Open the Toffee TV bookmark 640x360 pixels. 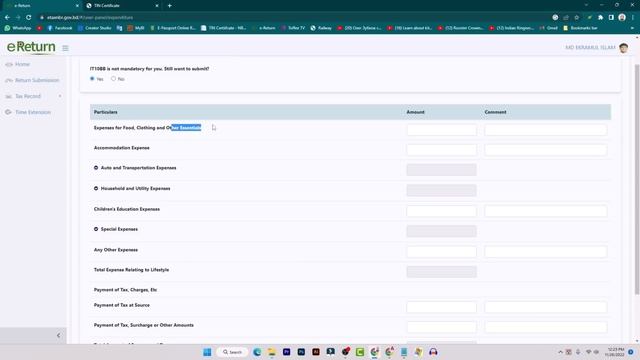pyautogui.click(x=292, y=28)
